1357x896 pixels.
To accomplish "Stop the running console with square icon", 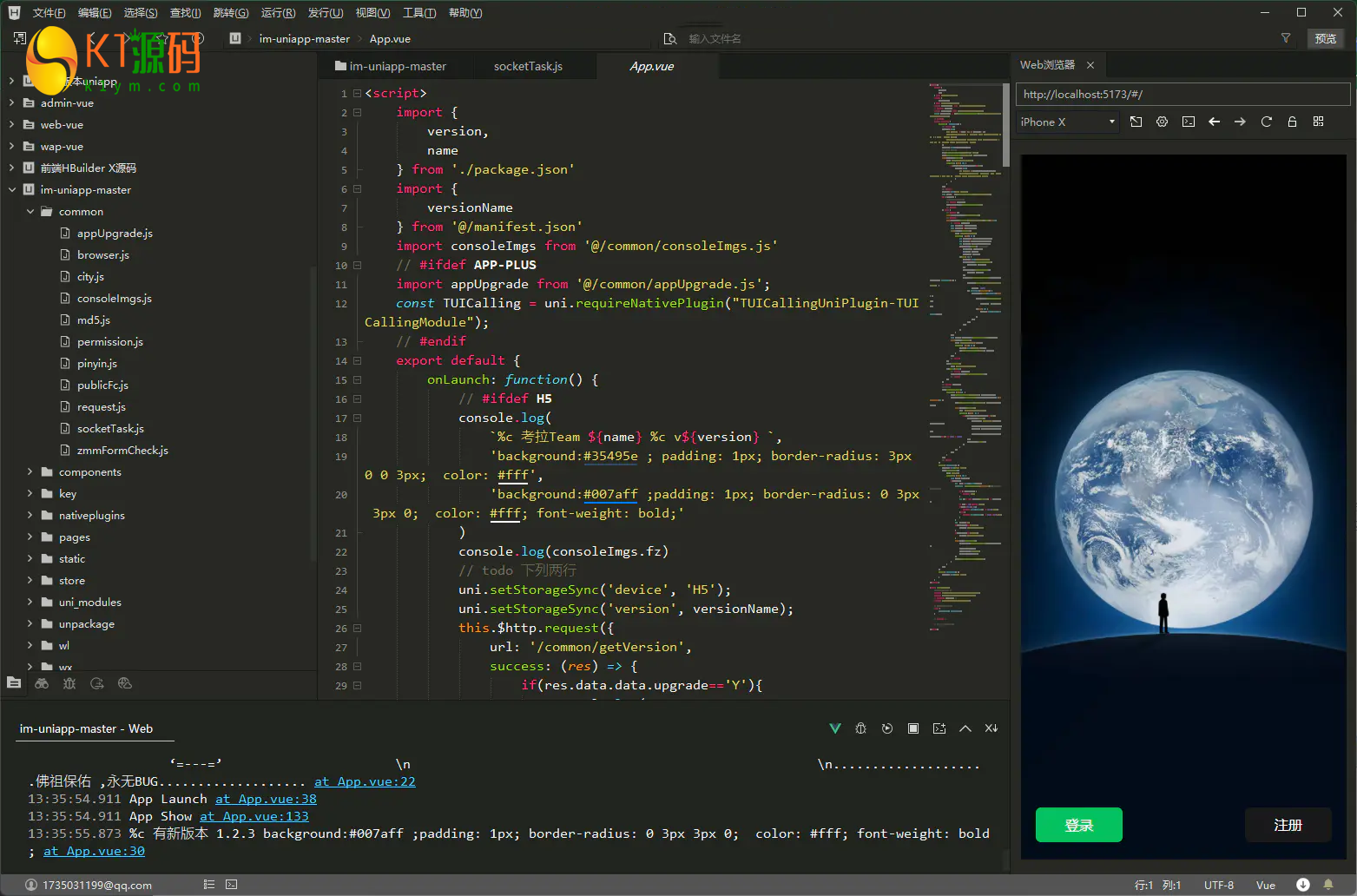I will click(x=913, y=728).
